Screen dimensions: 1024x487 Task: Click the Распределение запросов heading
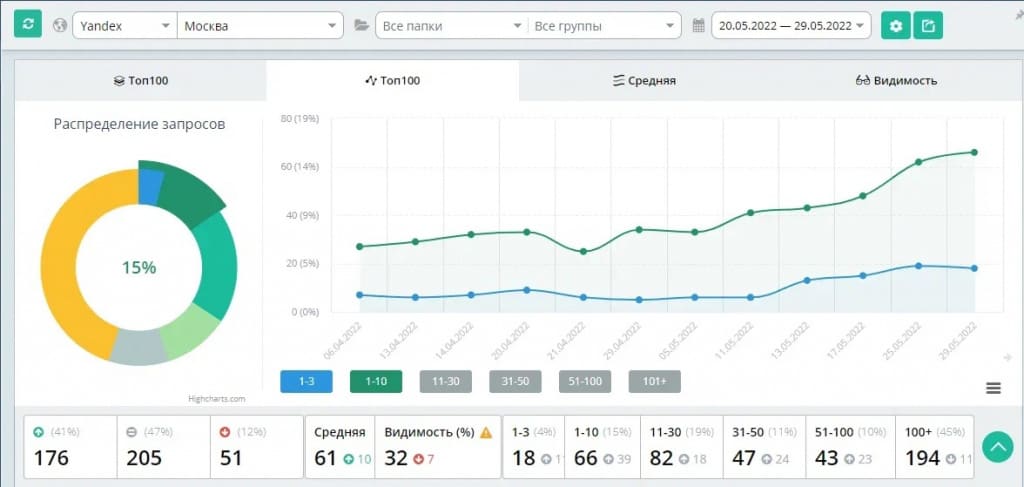[139, 124]
